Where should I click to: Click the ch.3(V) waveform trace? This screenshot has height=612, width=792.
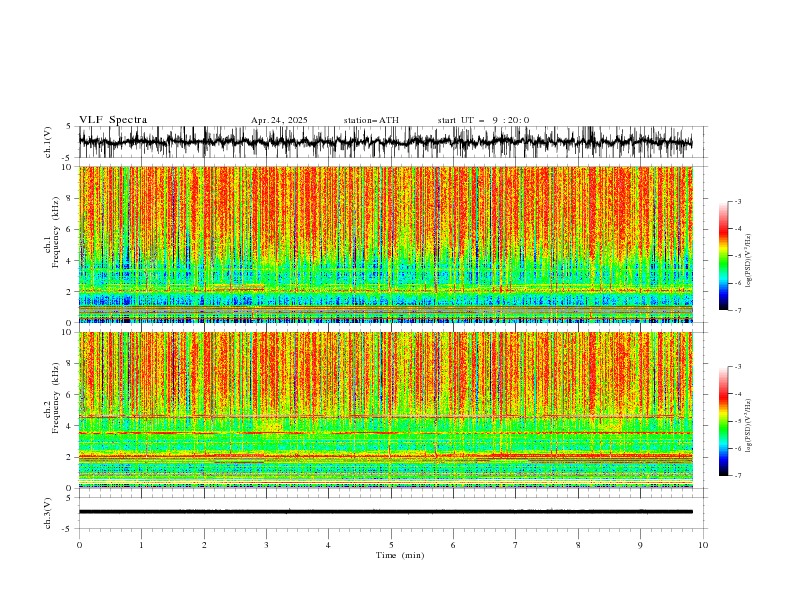(385, 512)
